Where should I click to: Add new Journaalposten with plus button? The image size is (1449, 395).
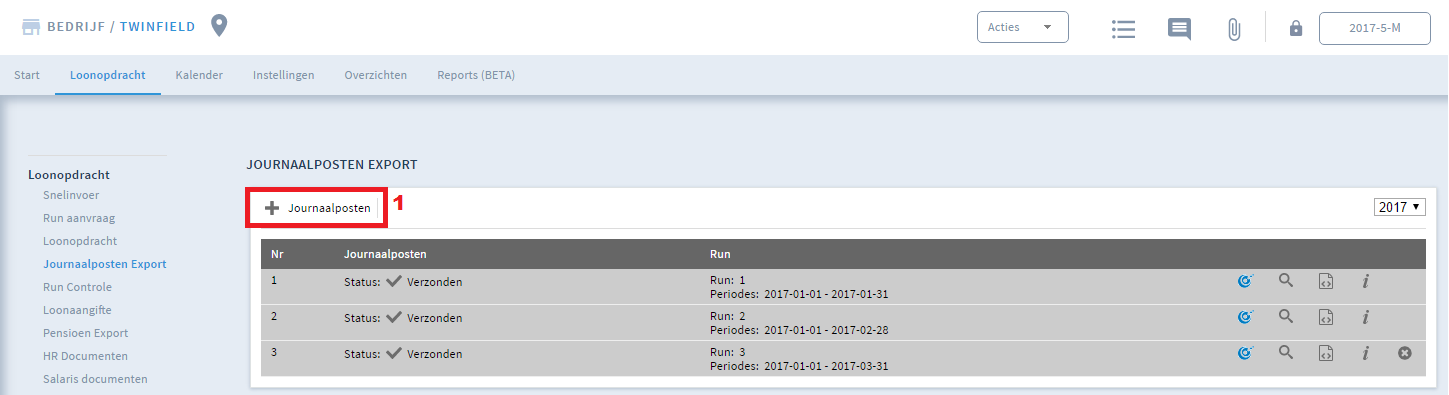(x=317, y=208)
